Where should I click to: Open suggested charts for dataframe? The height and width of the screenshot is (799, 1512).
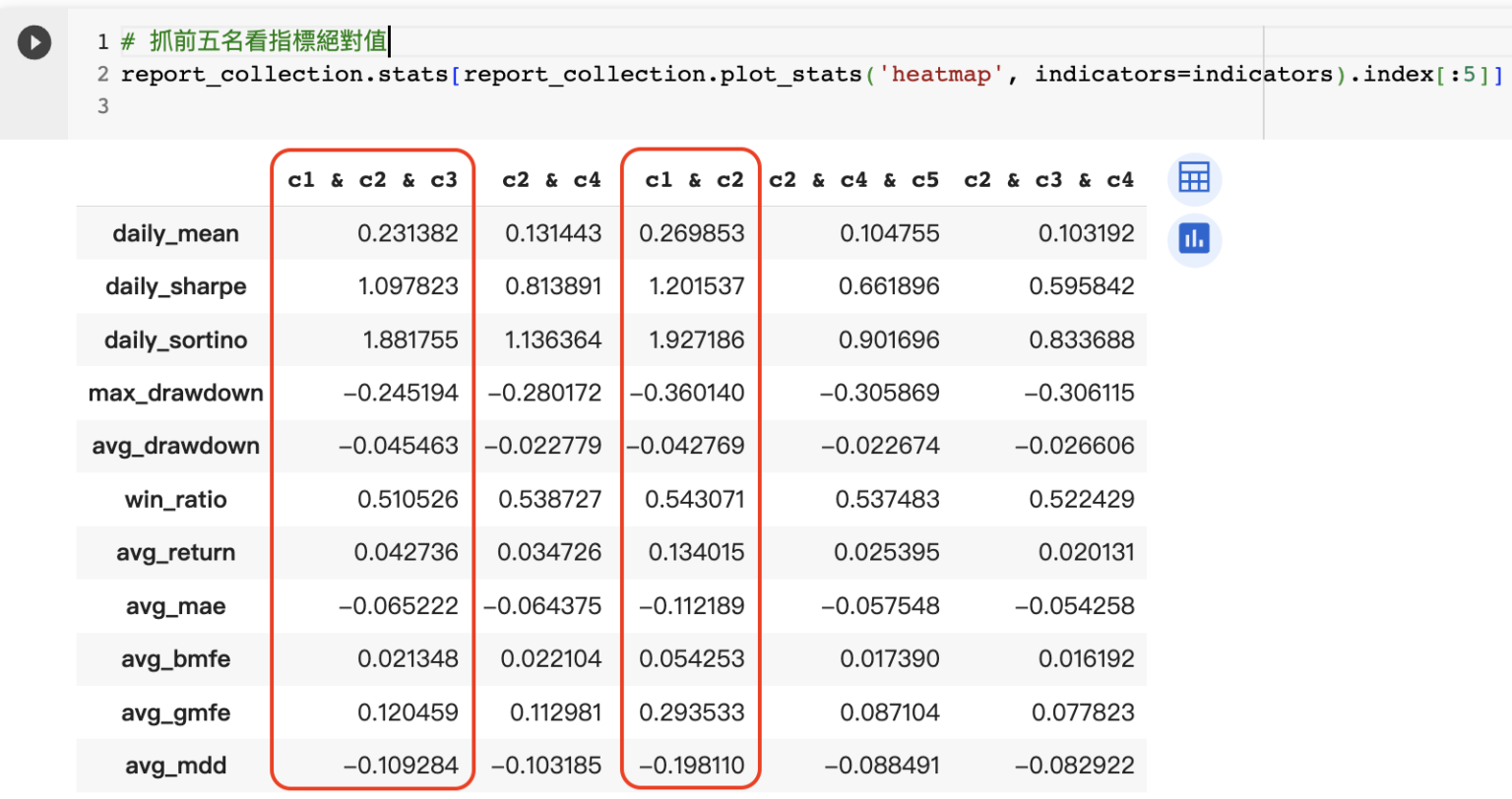point(1194,239)
